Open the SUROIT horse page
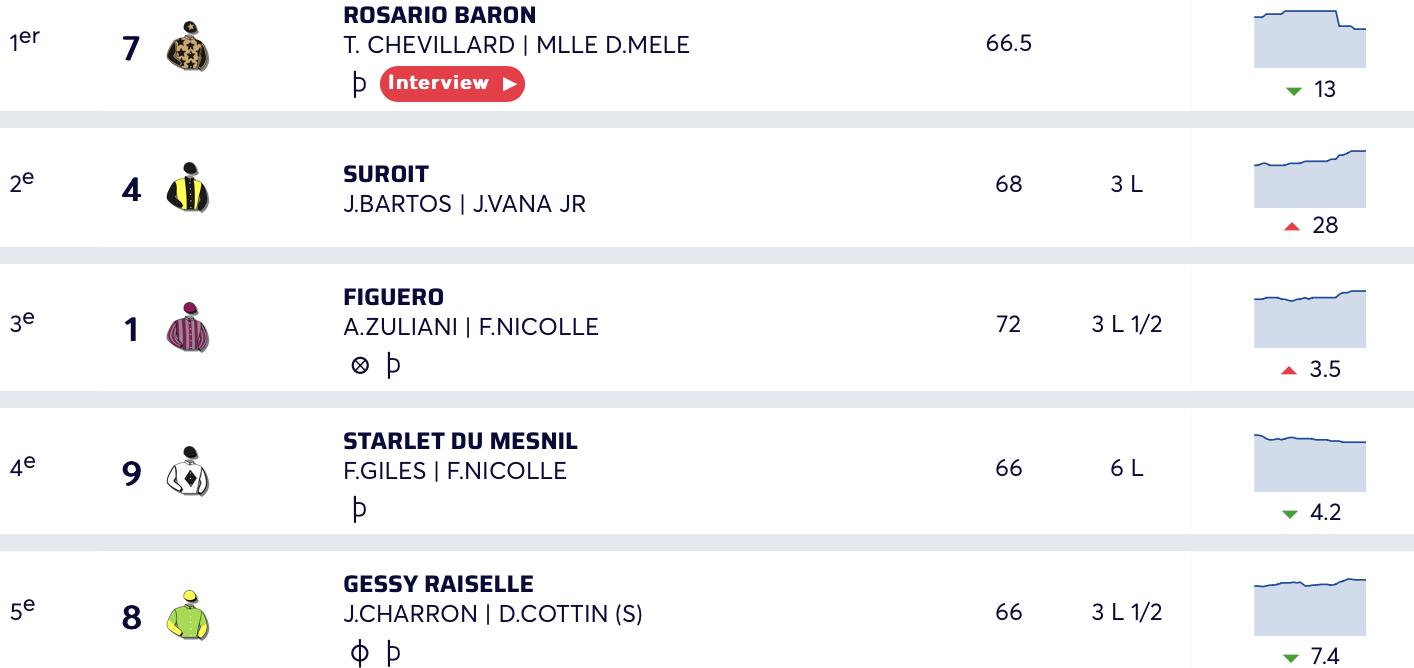Screen dimensions: 1414x668 [x=386, y=174]
